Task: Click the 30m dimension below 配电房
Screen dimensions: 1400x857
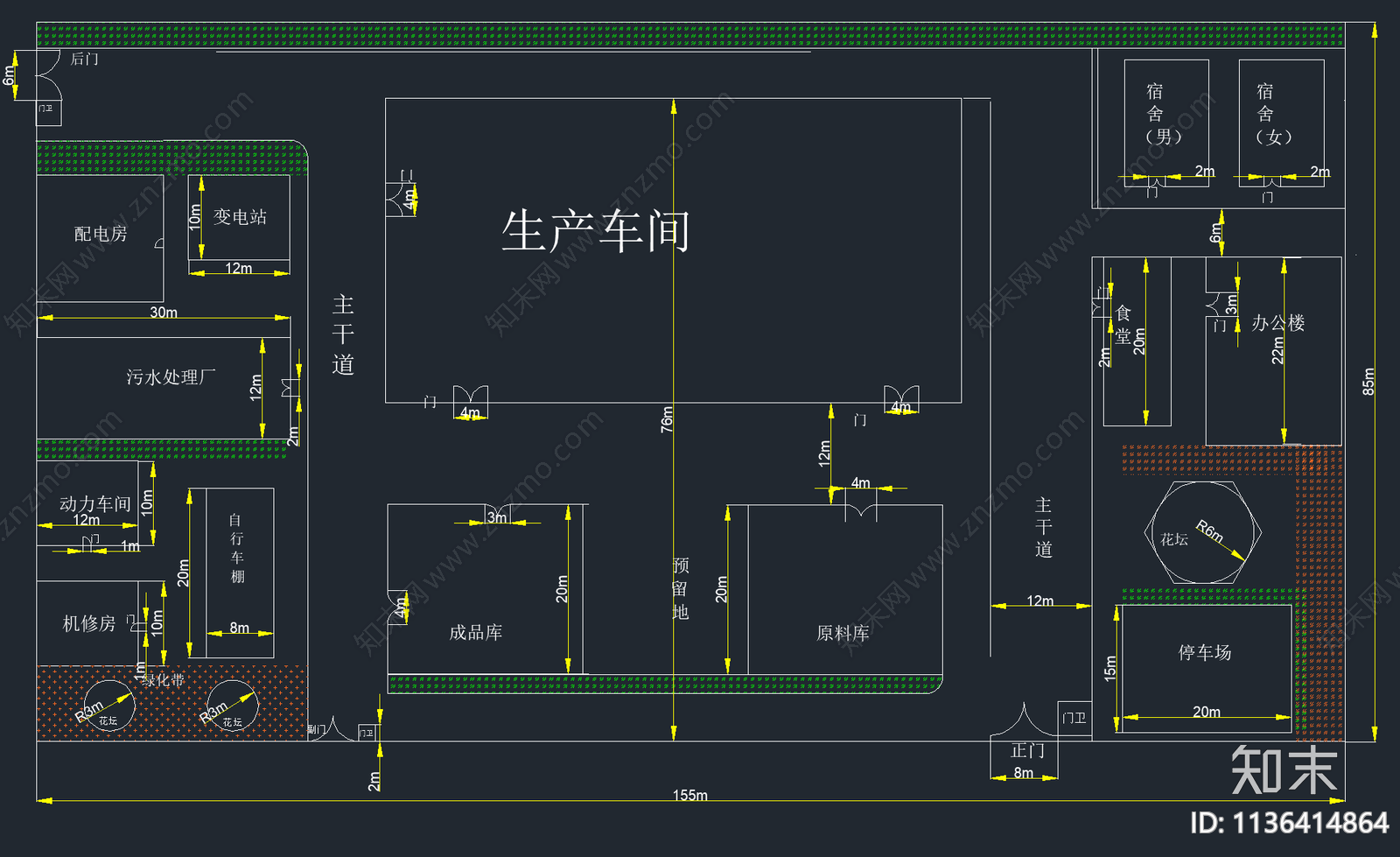Action: 164,313
